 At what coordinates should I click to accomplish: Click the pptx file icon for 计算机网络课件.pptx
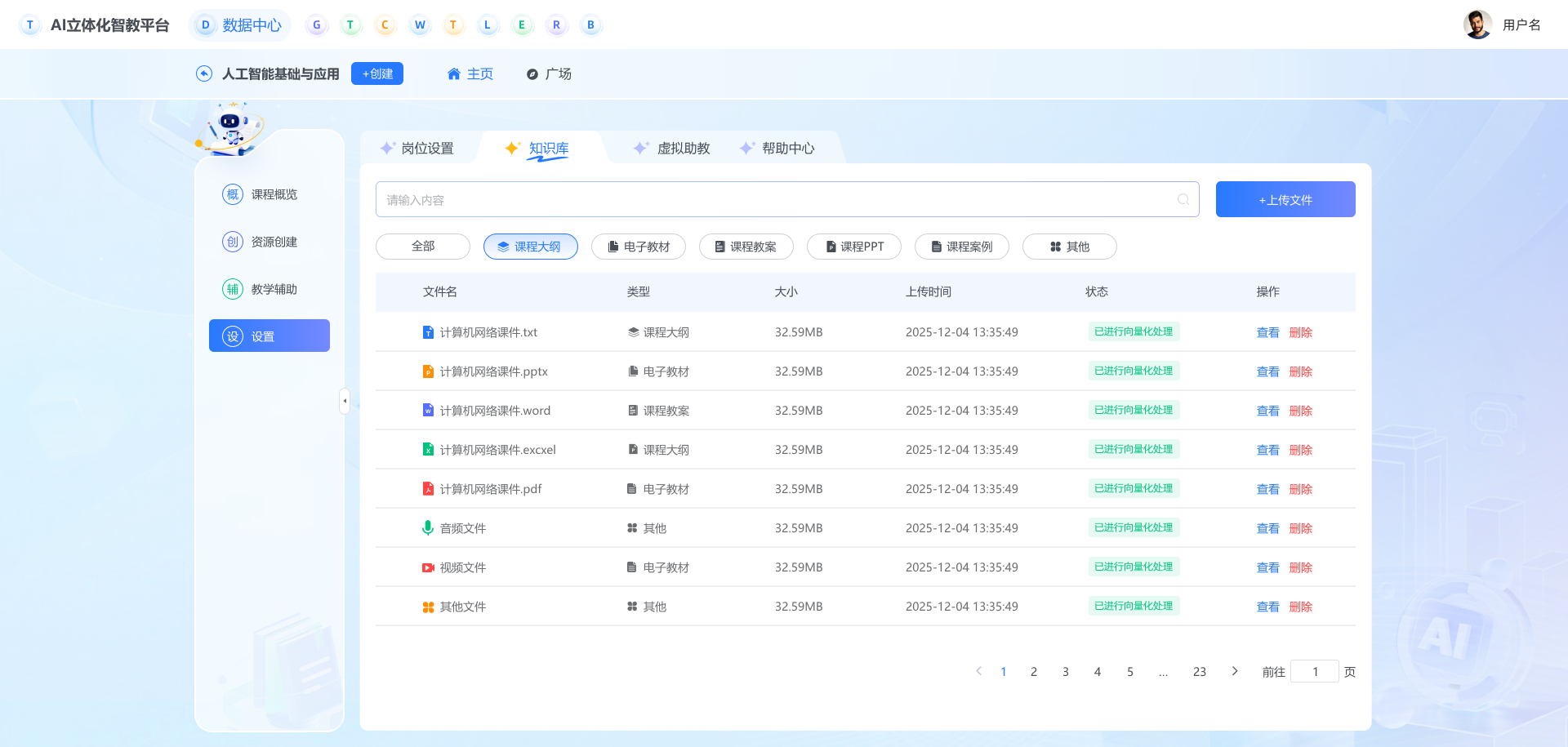pyautogui.click(x=428, y=371)
